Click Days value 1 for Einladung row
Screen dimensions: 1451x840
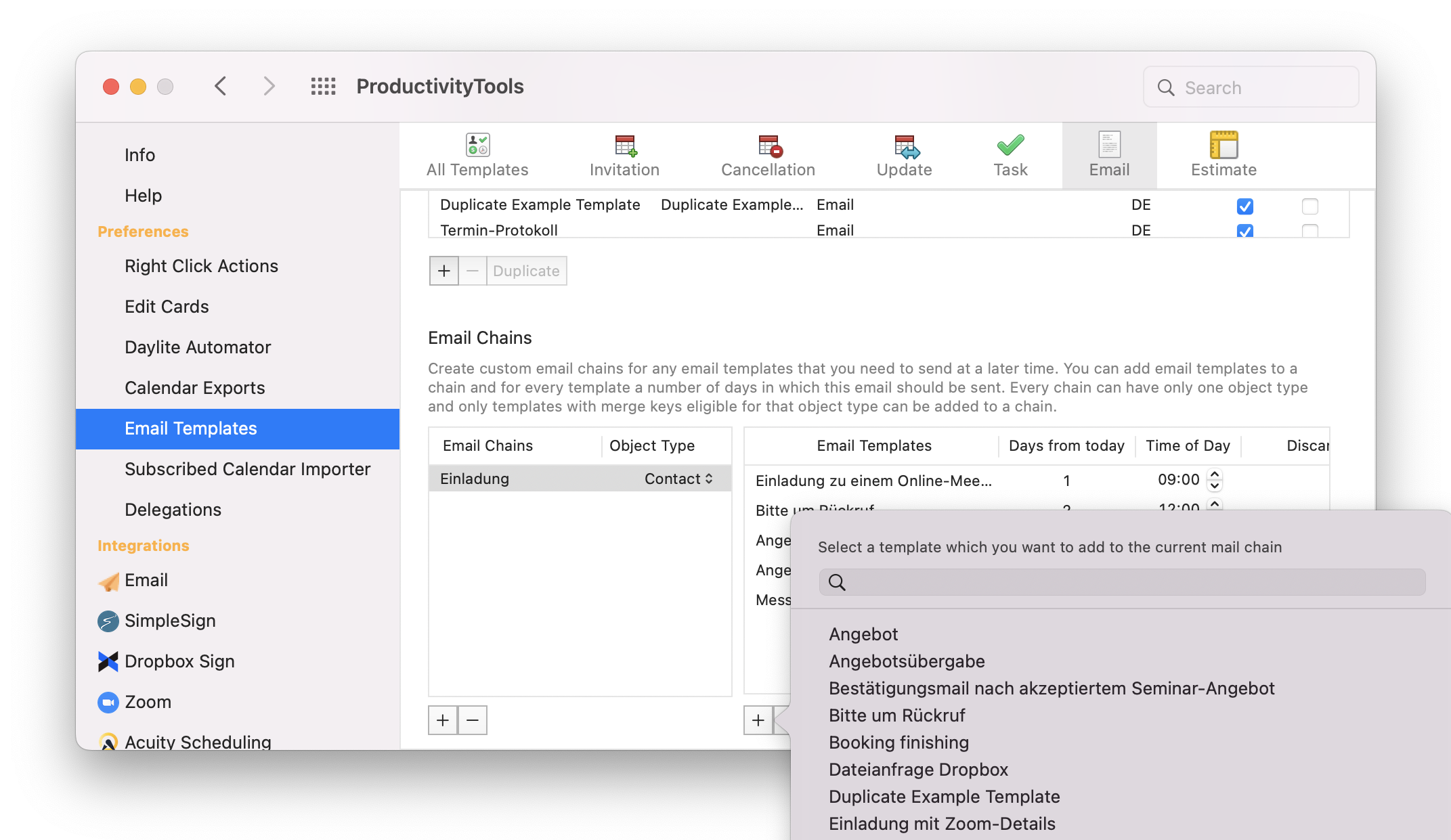click(x=1066, y=481)
